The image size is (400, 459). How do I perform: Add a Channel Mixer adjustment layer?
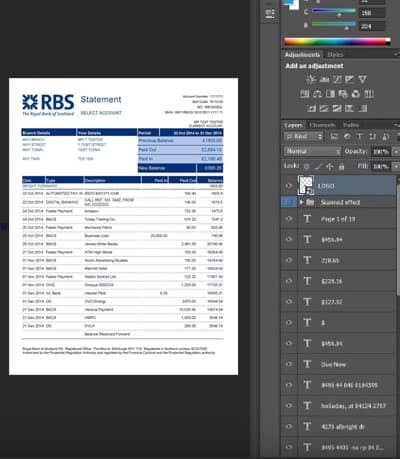click(356, 94)
